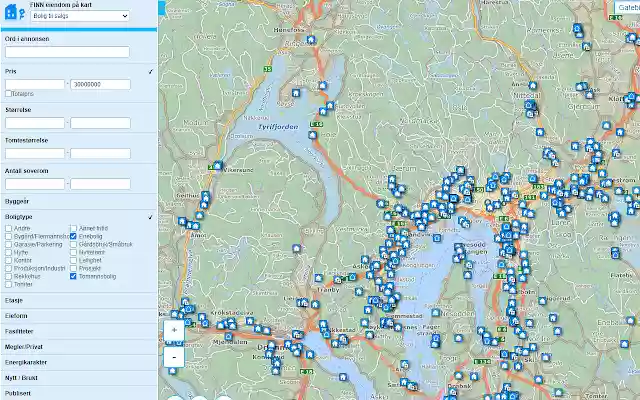Viewport: 640px width, 400px height.
Task: Click the house marker above Tranby
Action: pos(319,278)
